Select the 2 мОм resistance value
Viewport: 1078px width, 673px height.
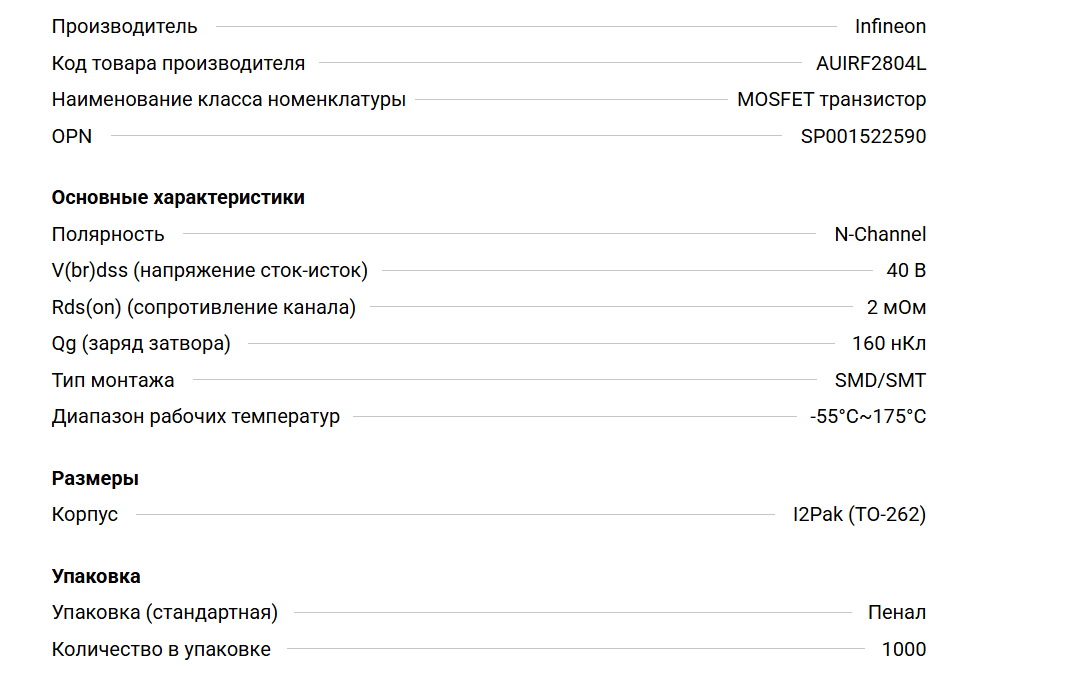coord(896,307)
